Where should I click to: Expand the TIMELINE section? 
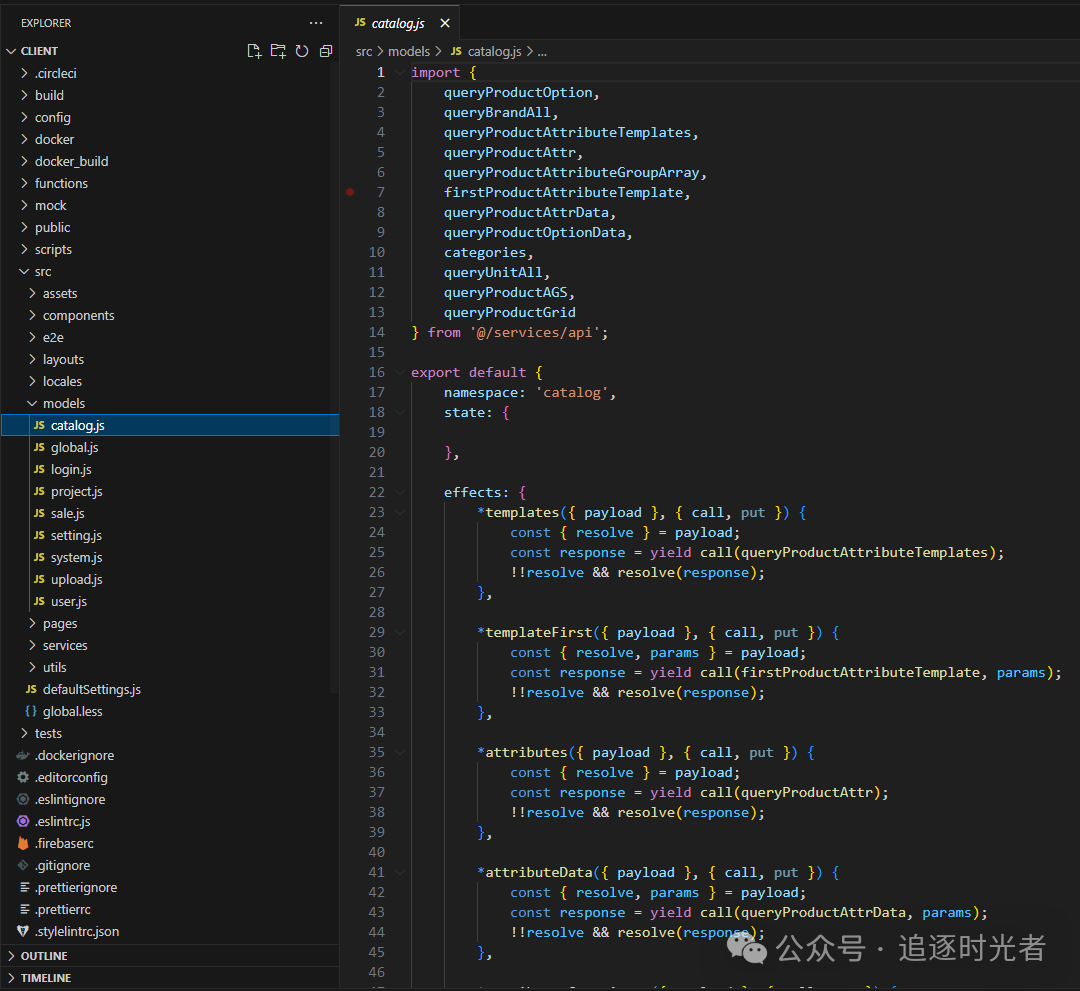45,978
